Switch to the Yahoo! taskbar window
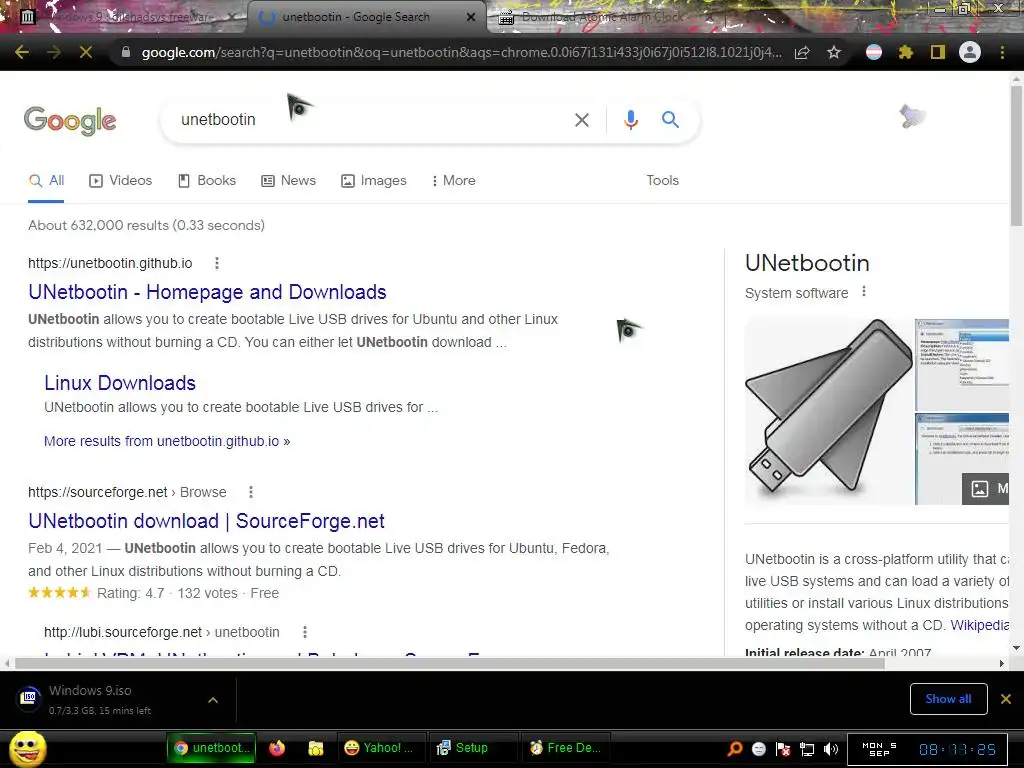 [381, 748]
